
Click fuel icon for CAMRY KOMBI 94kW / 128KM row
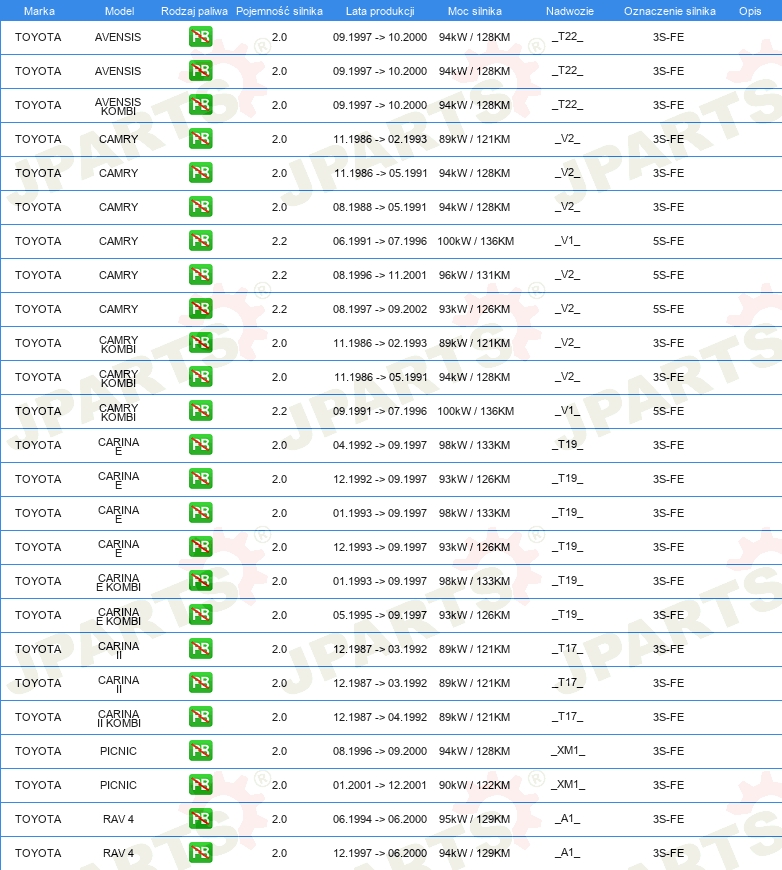(200, 377)
